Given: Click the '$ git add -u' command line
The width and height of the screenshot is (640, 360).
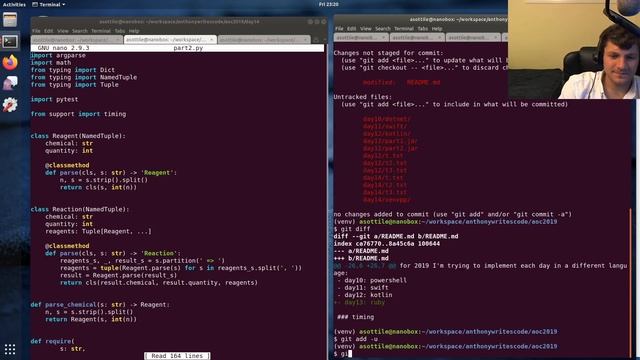Looking at the screenshot, I should point(356,339).
